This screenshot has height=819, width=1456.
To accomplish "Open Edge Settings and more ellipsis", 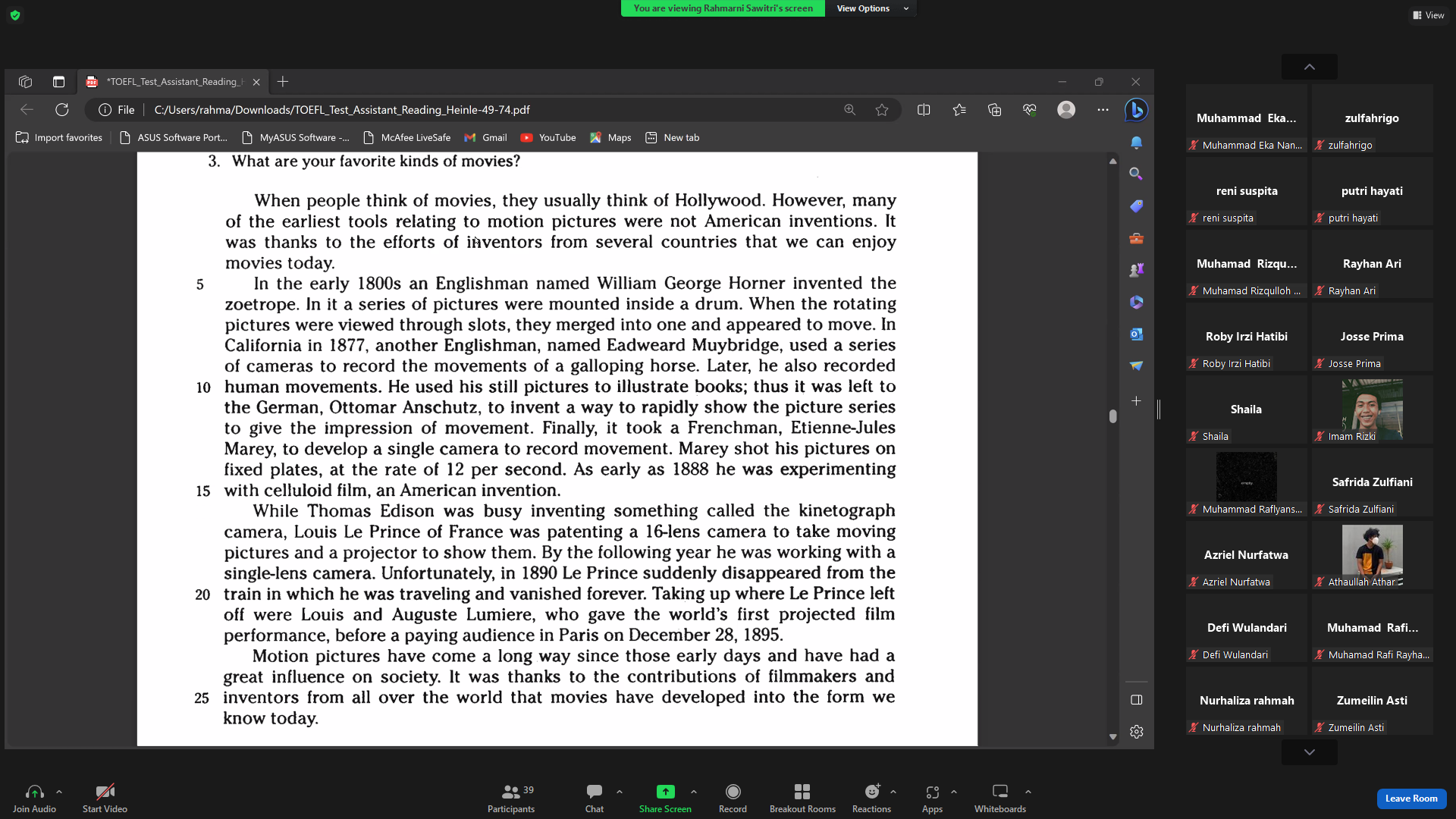I will [1103, 110].
